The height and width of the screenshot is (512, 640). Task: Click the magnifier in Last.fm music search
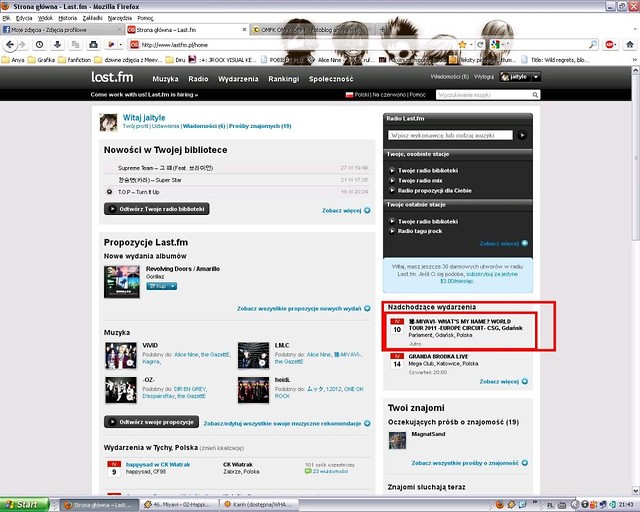(535, 95)
